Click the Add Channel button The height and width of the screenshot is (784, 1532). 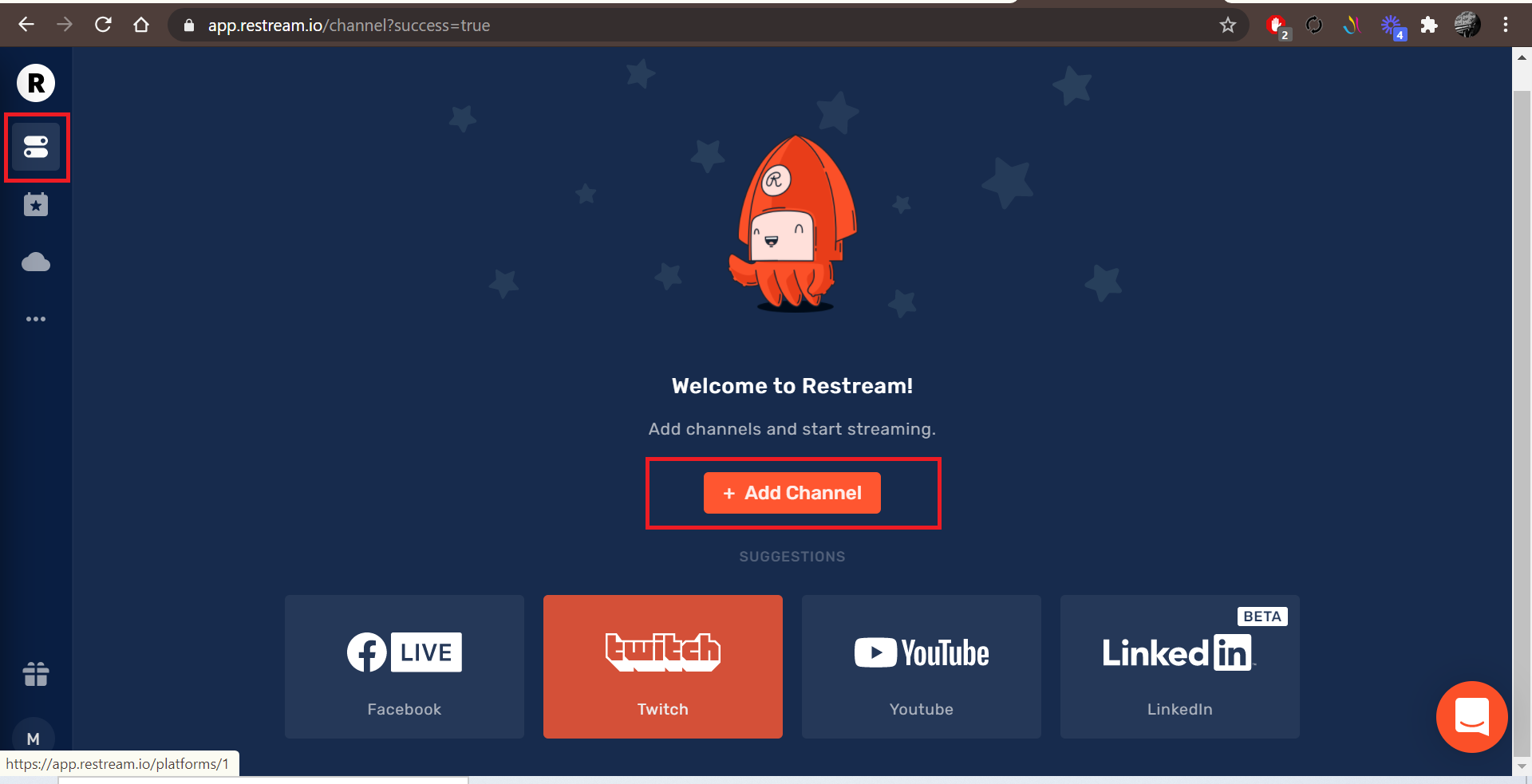click(792, 493)
